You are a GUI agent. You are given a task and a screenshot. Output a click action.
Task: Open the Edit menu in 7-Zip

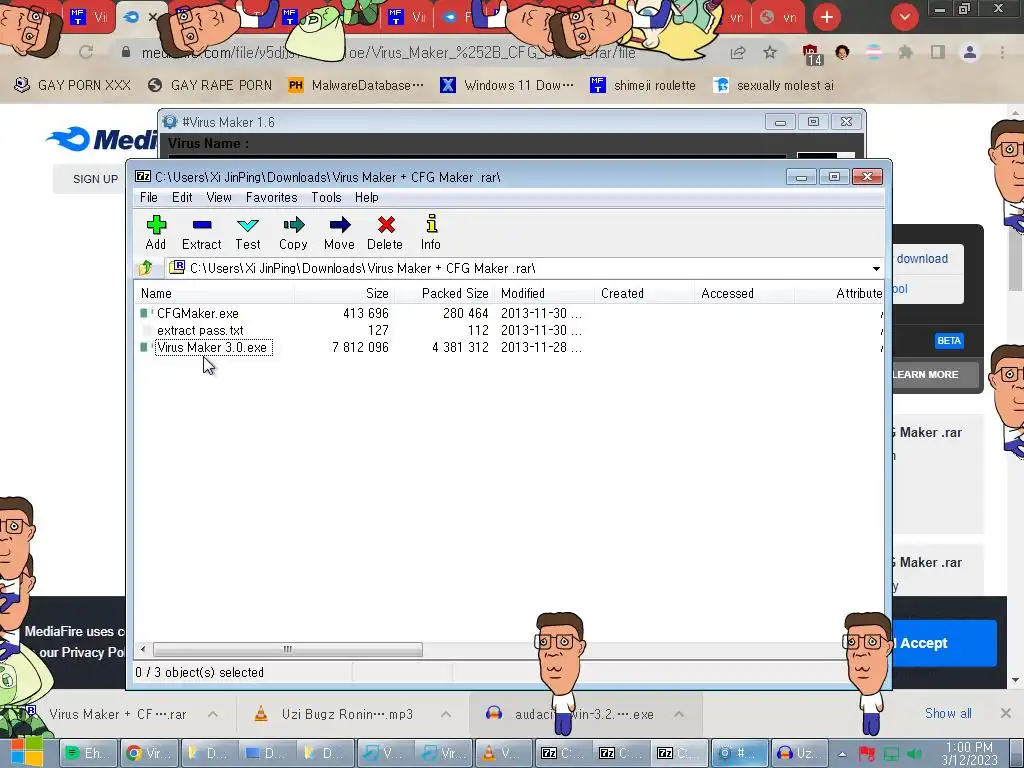click(182, 197)
